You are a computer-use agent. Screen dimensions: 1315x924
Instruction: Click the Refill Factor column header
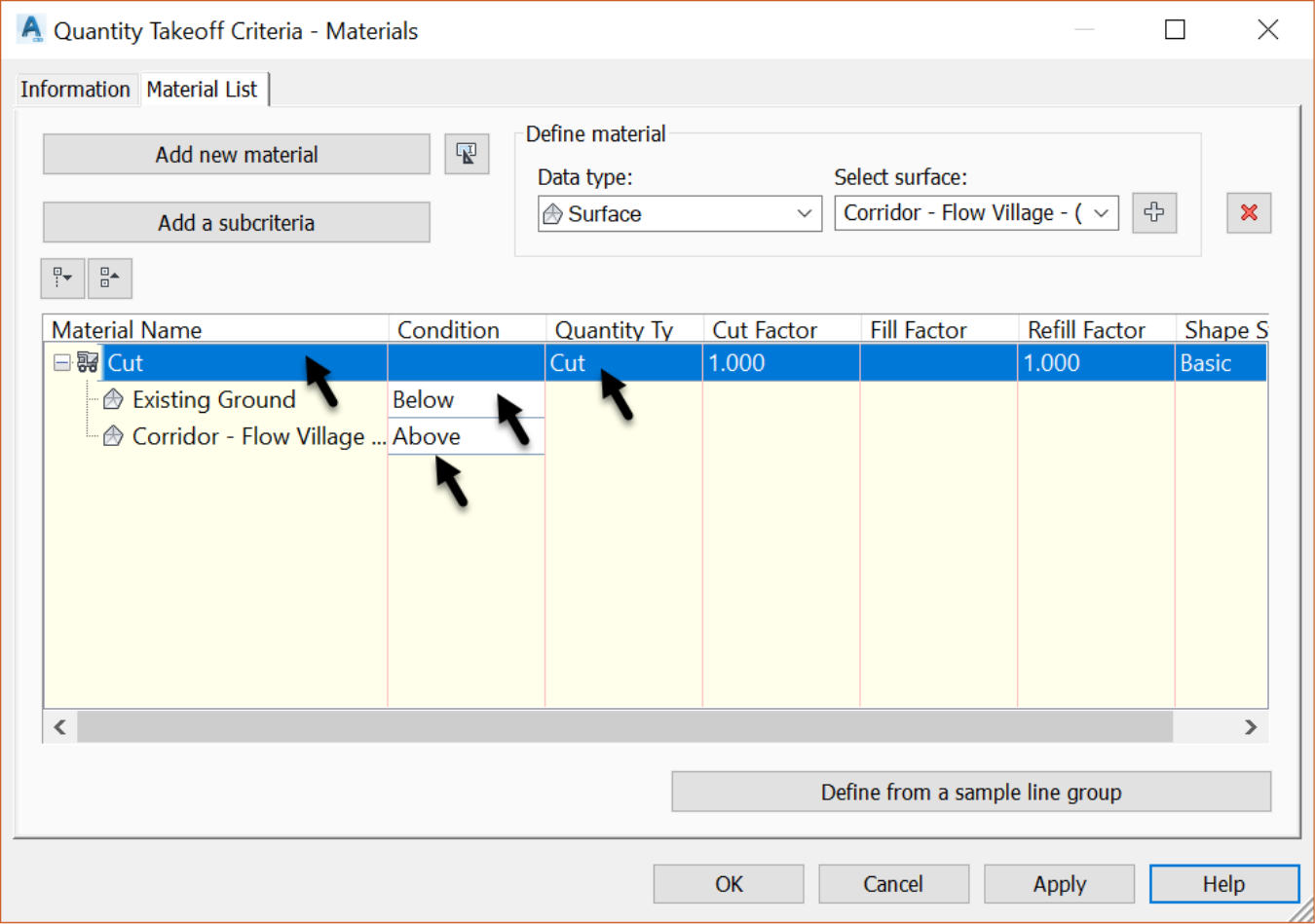pyautogui.click(x=1097, y=329)
